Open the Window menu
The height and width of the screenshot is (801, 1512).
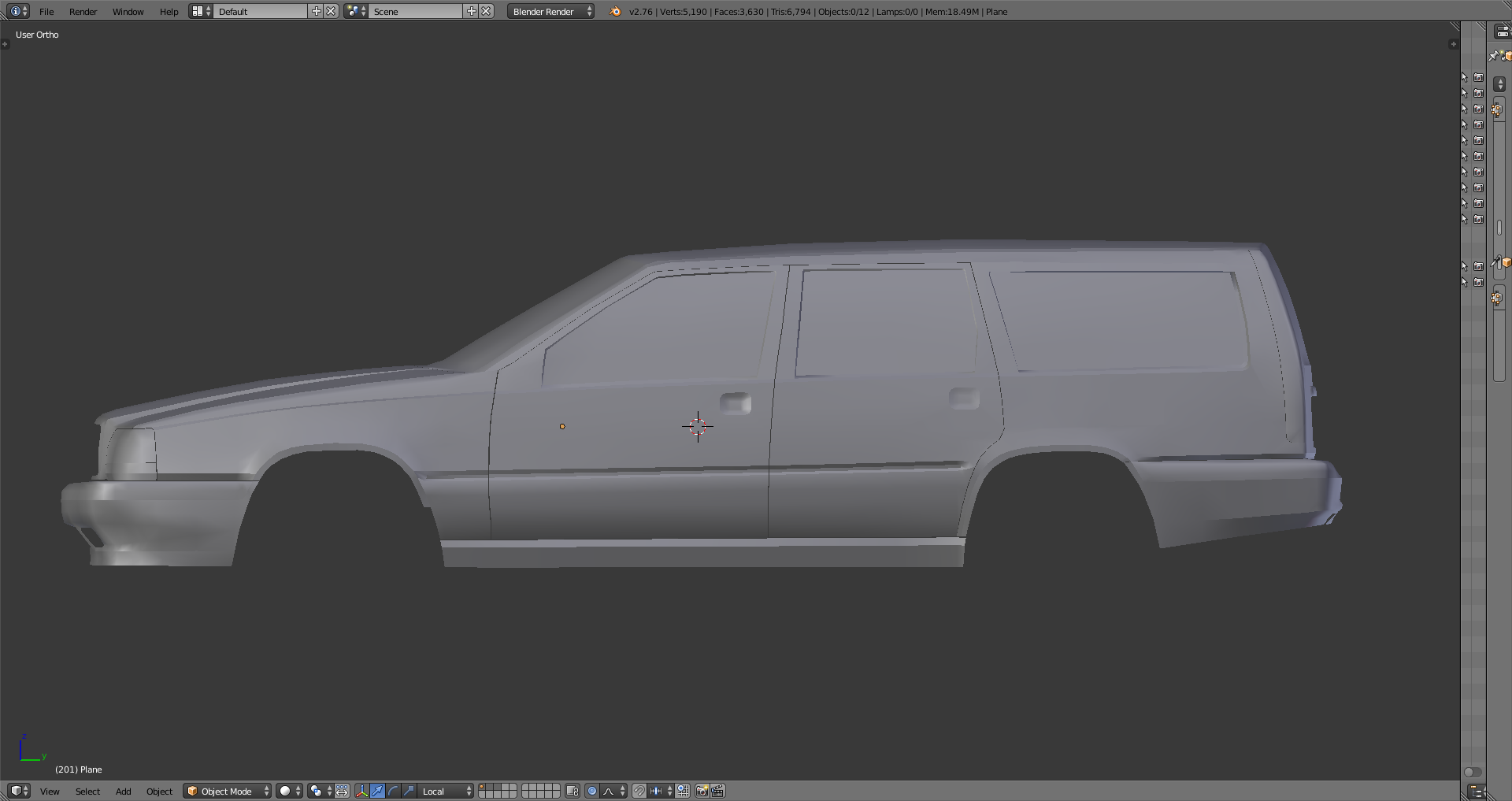click(x=128, y=12)
